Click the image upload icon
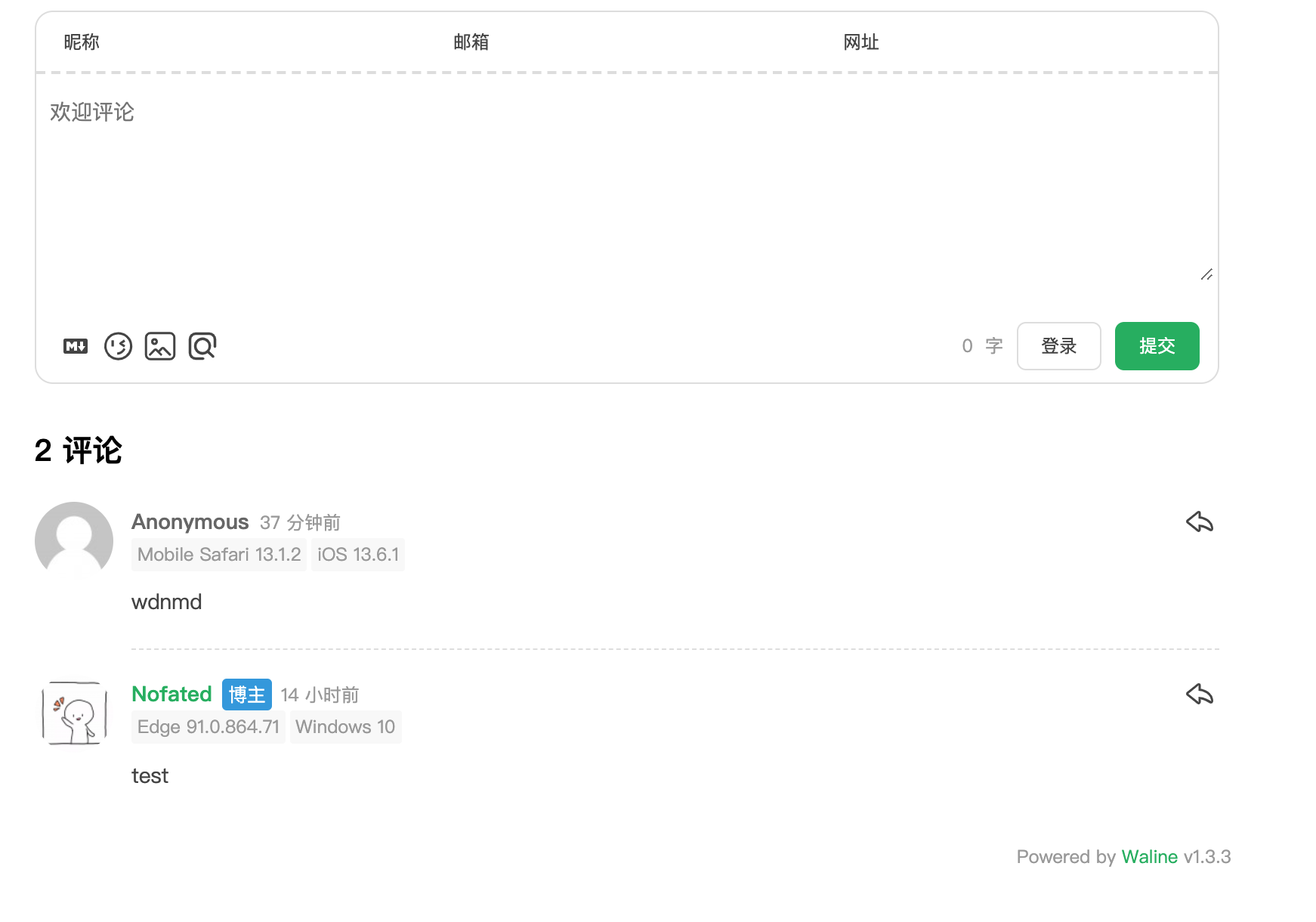1316x922 pixels. [x=159, y=345]
